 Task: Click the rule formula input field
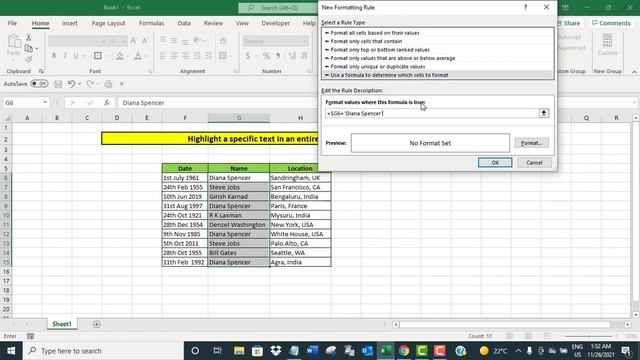point(432,113)
